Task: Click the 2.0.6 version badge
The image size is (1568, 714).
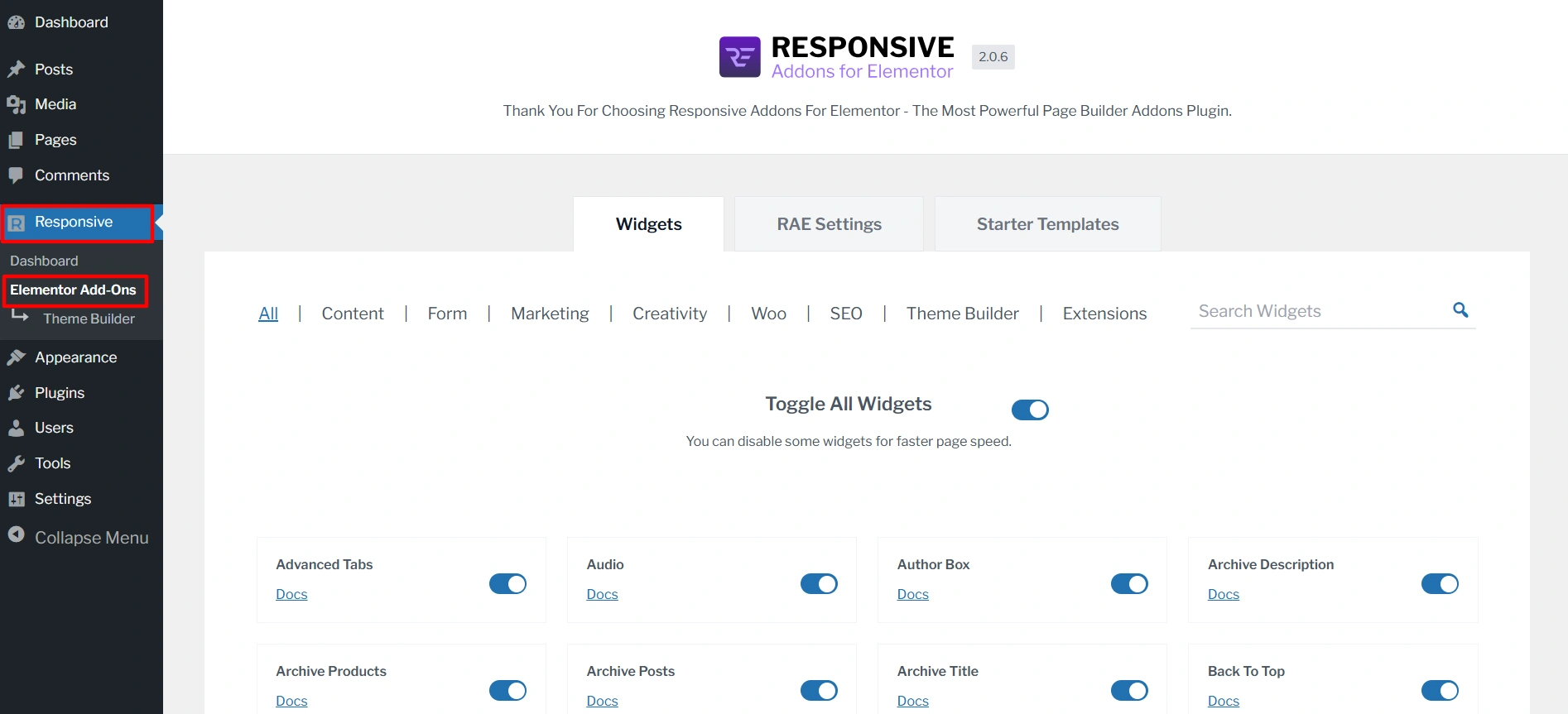Action: 993,57
